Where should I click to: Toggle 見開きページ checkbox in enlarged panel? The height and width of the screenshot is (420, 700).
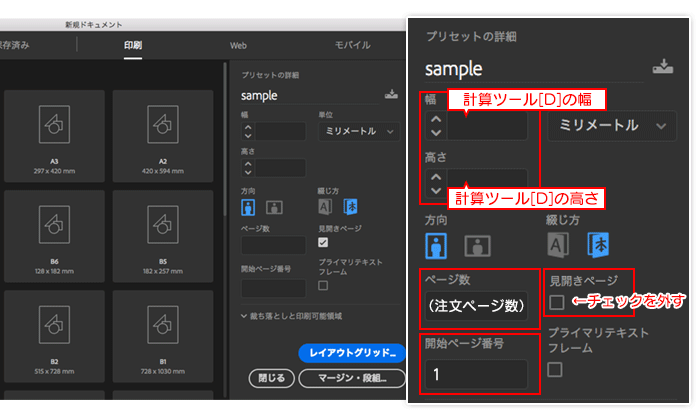[556, 301]
